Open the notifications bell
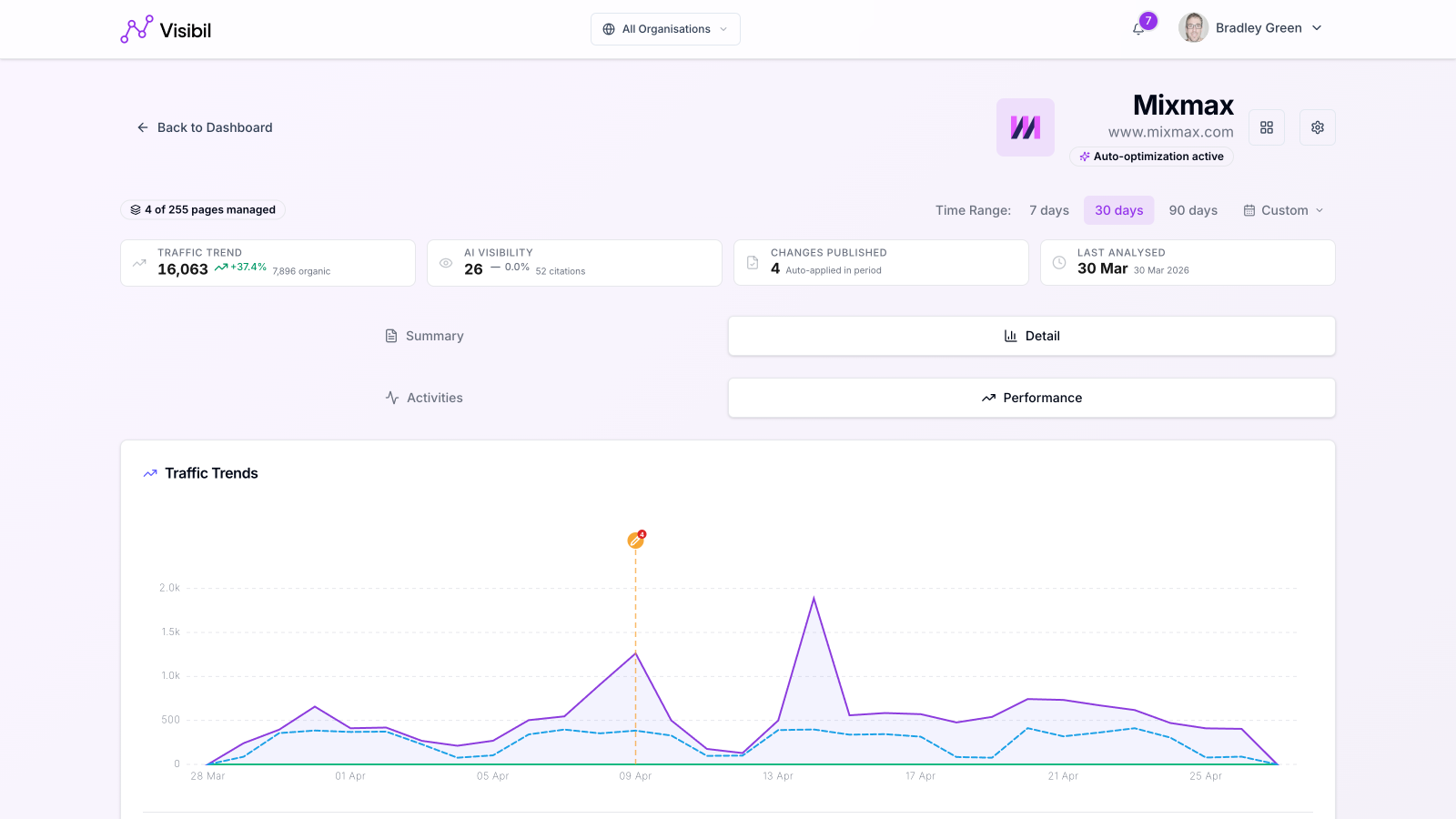This screenshot has width=1456, height=819. click(x=1138, y=28)
